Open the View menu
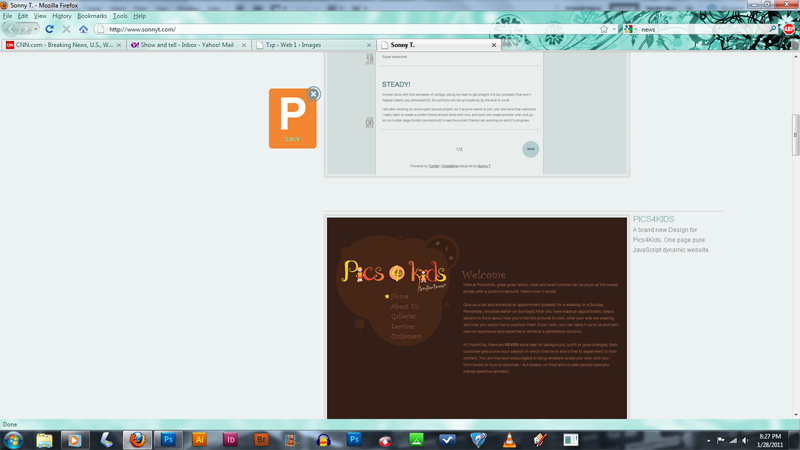The height and width of the screenshot is (450, 800). [40, 16]
